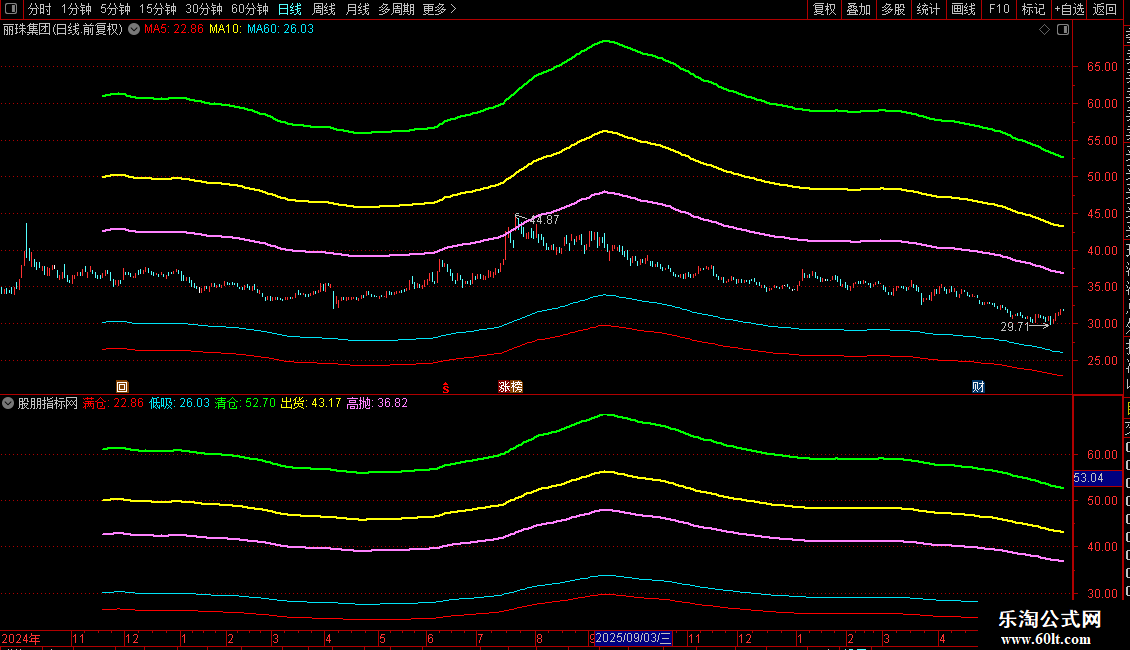Open the indicator dropdown circle beside 股朋指标网
Viewport: 1130px width, 650px height.
8,404
